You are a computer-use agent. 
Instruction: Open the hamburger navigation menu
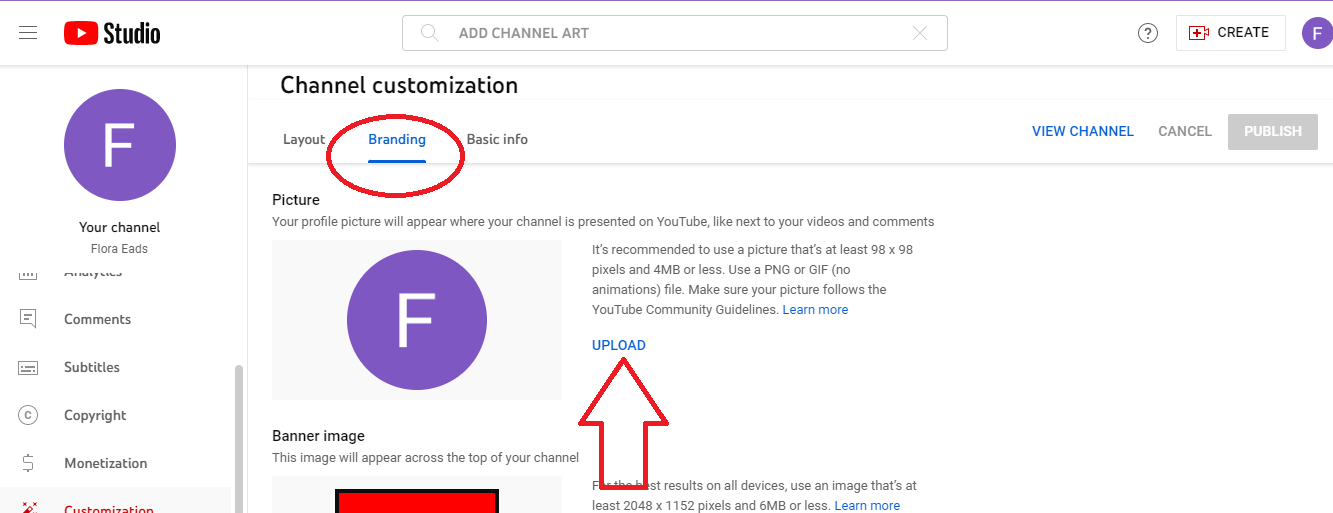28,33
